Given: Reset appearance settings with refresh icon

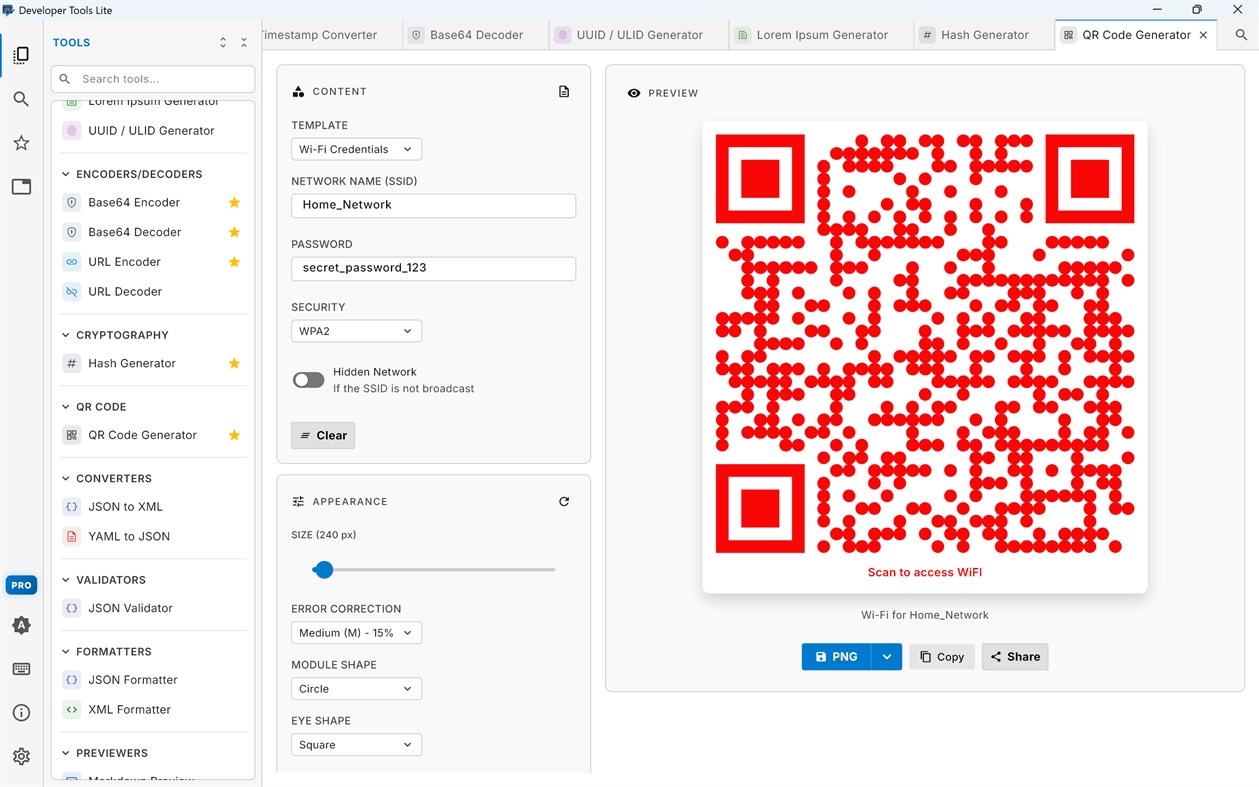Looking at the screenshot, I should (564, 501).
